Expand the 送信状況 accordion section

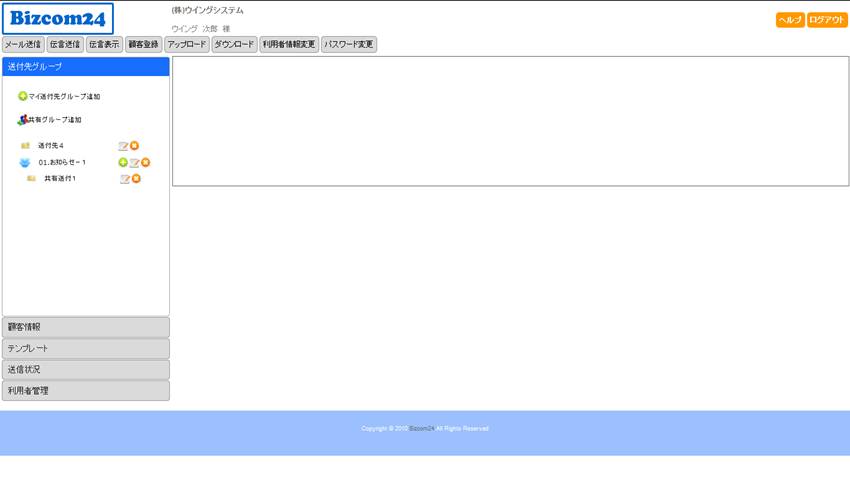pos(86,369)
